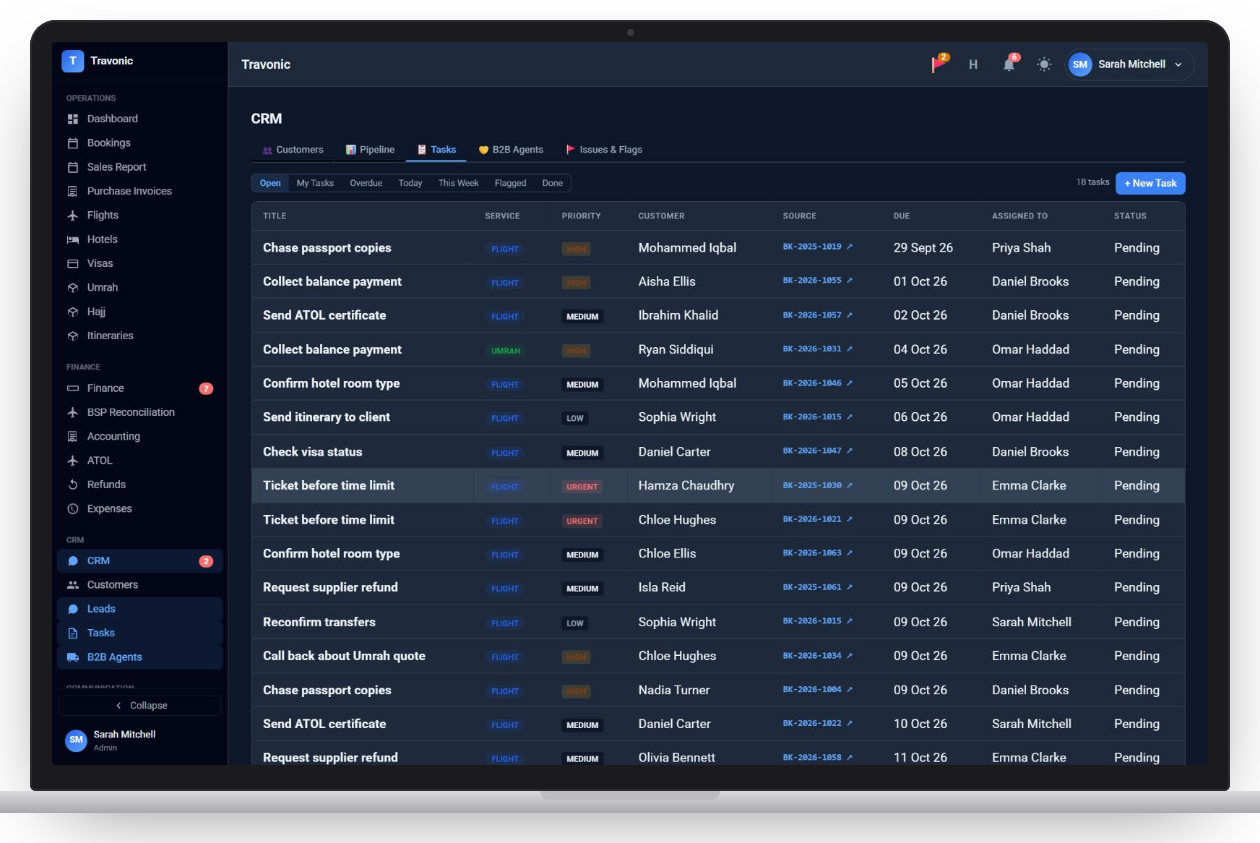Image resolution: width=1260 pixels, height=843 pixels.
Task: Sort by the Due column header
Action: coord(901,216)
